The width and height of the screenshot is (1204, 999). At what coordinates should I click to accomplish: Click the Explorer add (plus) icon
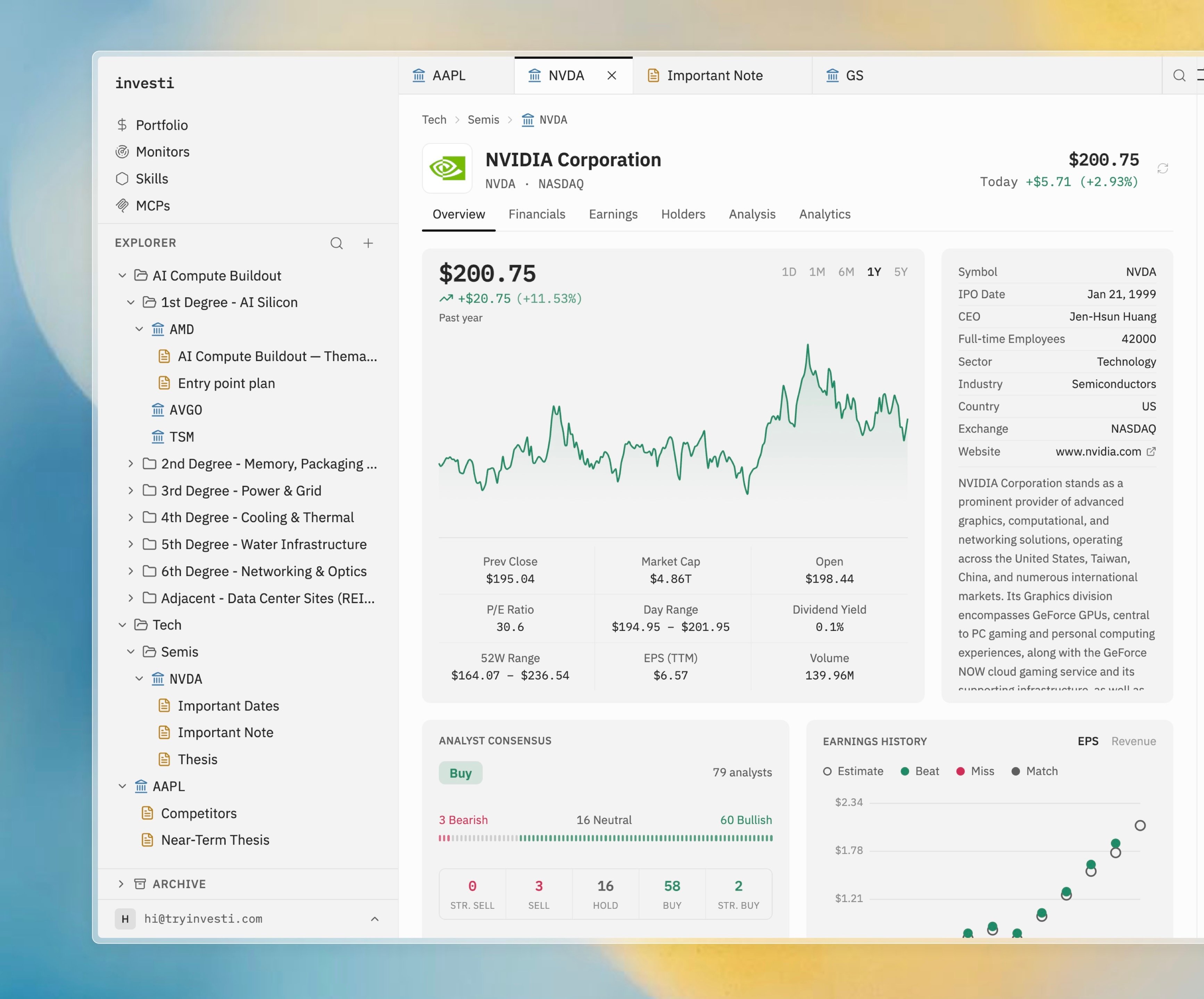(x=368, y=243)
